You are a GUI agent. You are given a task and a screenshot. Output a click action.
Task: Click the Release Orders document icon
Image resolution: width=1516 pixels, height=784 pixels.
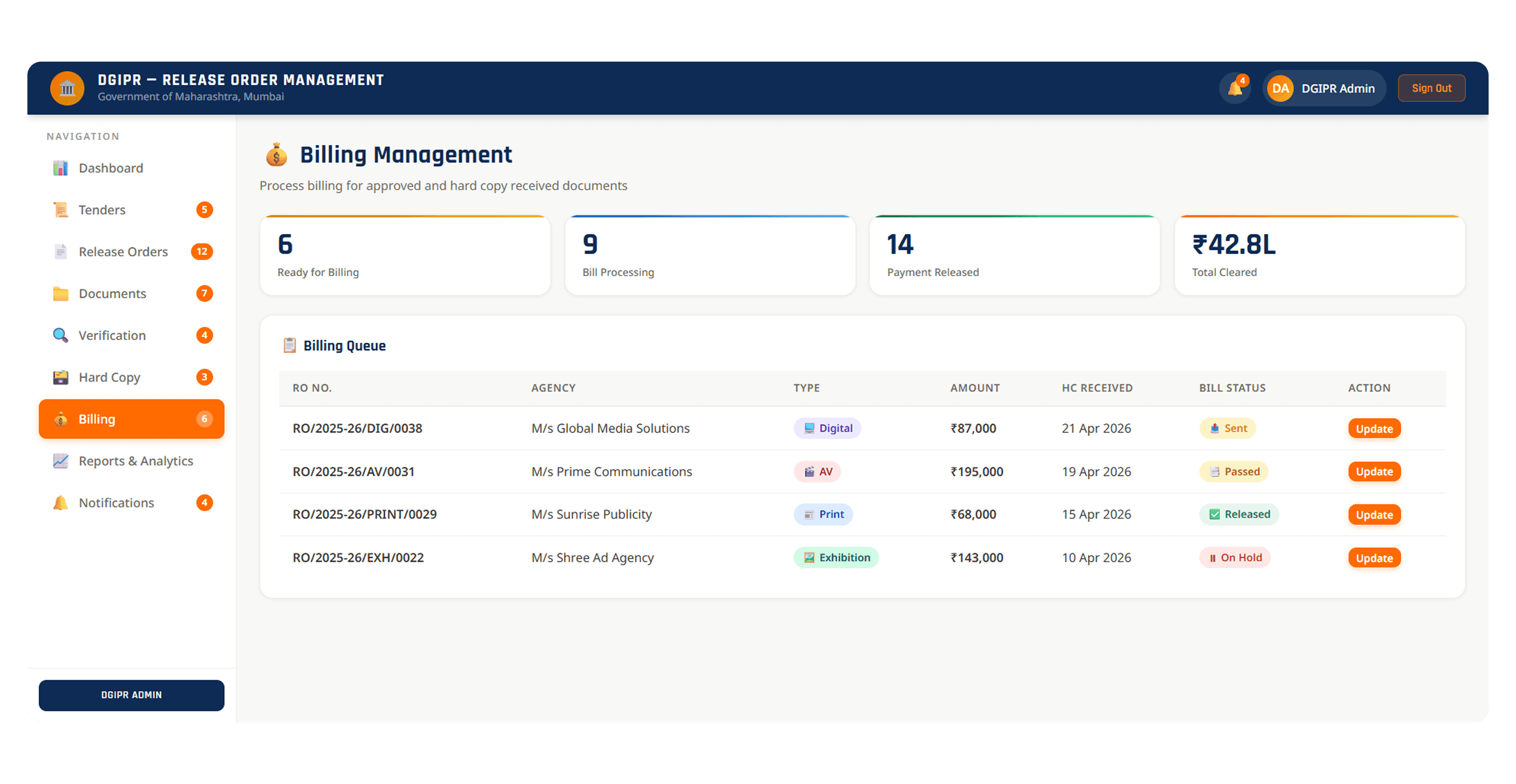[61, 252]
